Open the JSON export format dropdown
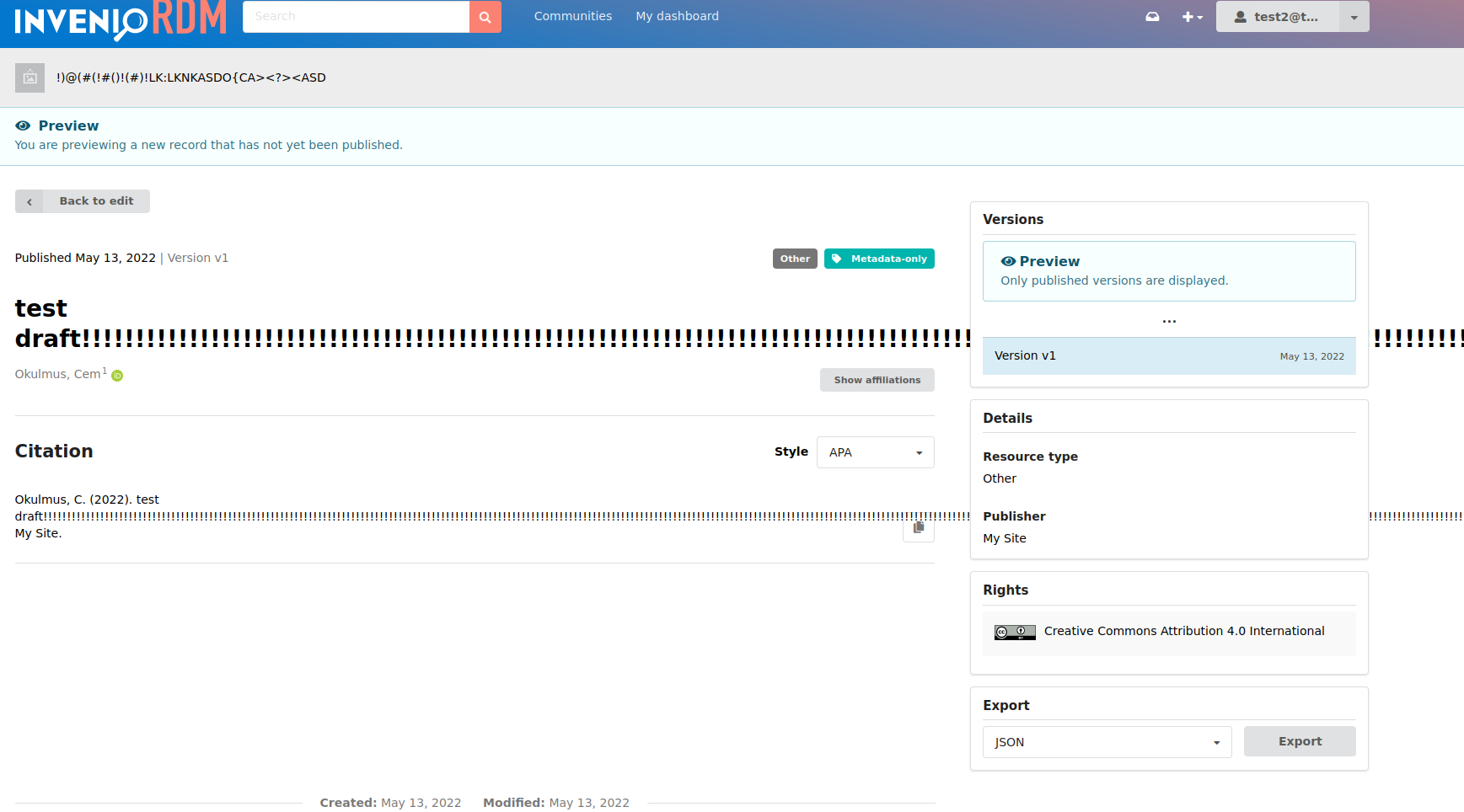The height and width of the screenshot is (812, 1464). 1107,742
